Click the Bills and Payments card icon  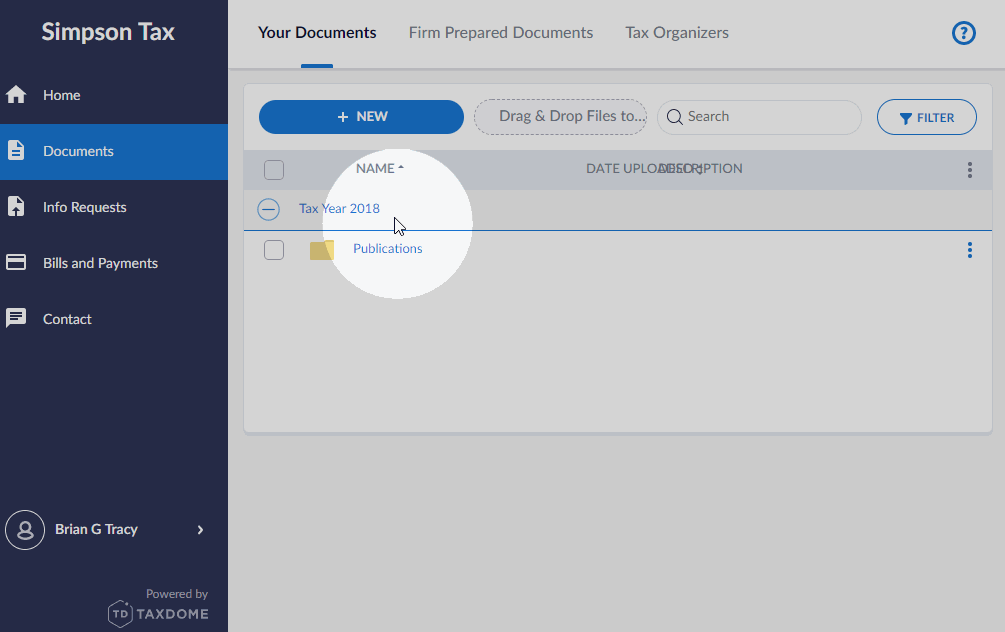tap(16, 262)
